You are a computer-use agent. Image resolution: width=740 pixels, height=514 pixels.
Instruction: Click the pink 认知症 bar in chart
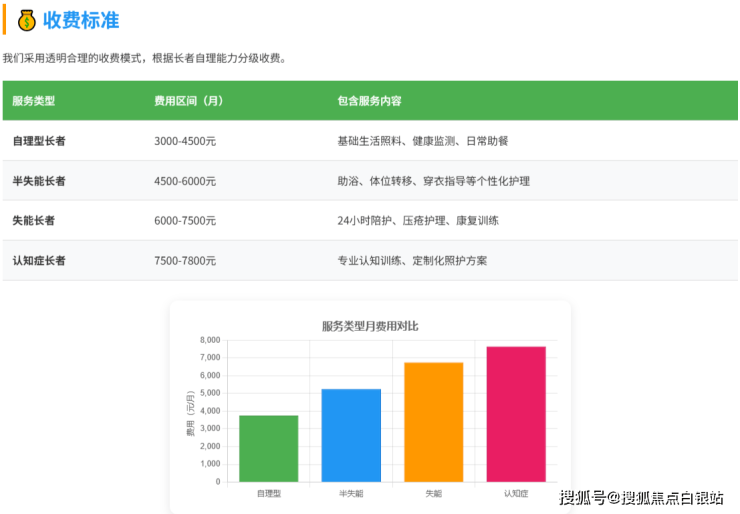pos(516,414)
